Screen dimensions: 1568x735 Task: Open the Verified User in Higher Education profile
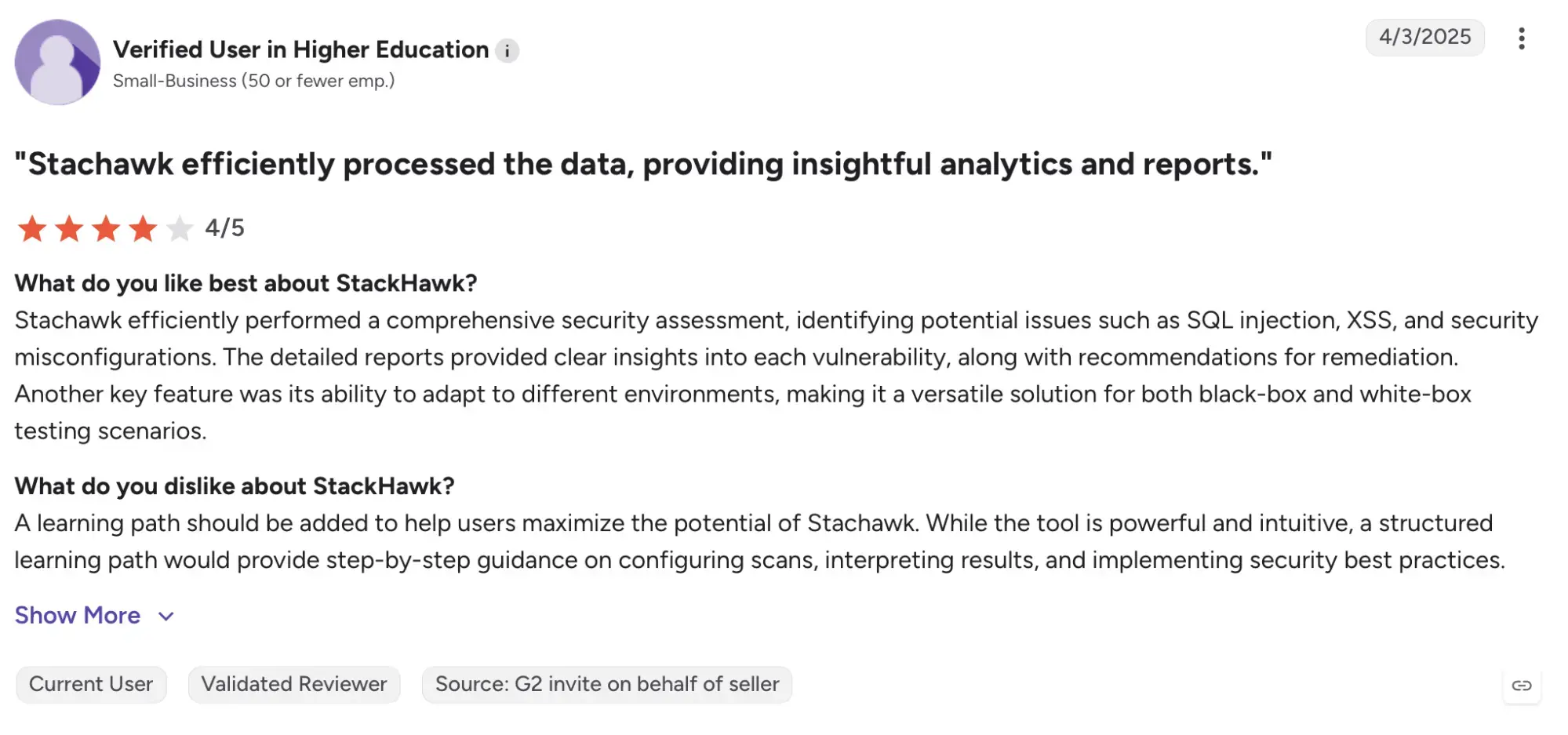301,49
